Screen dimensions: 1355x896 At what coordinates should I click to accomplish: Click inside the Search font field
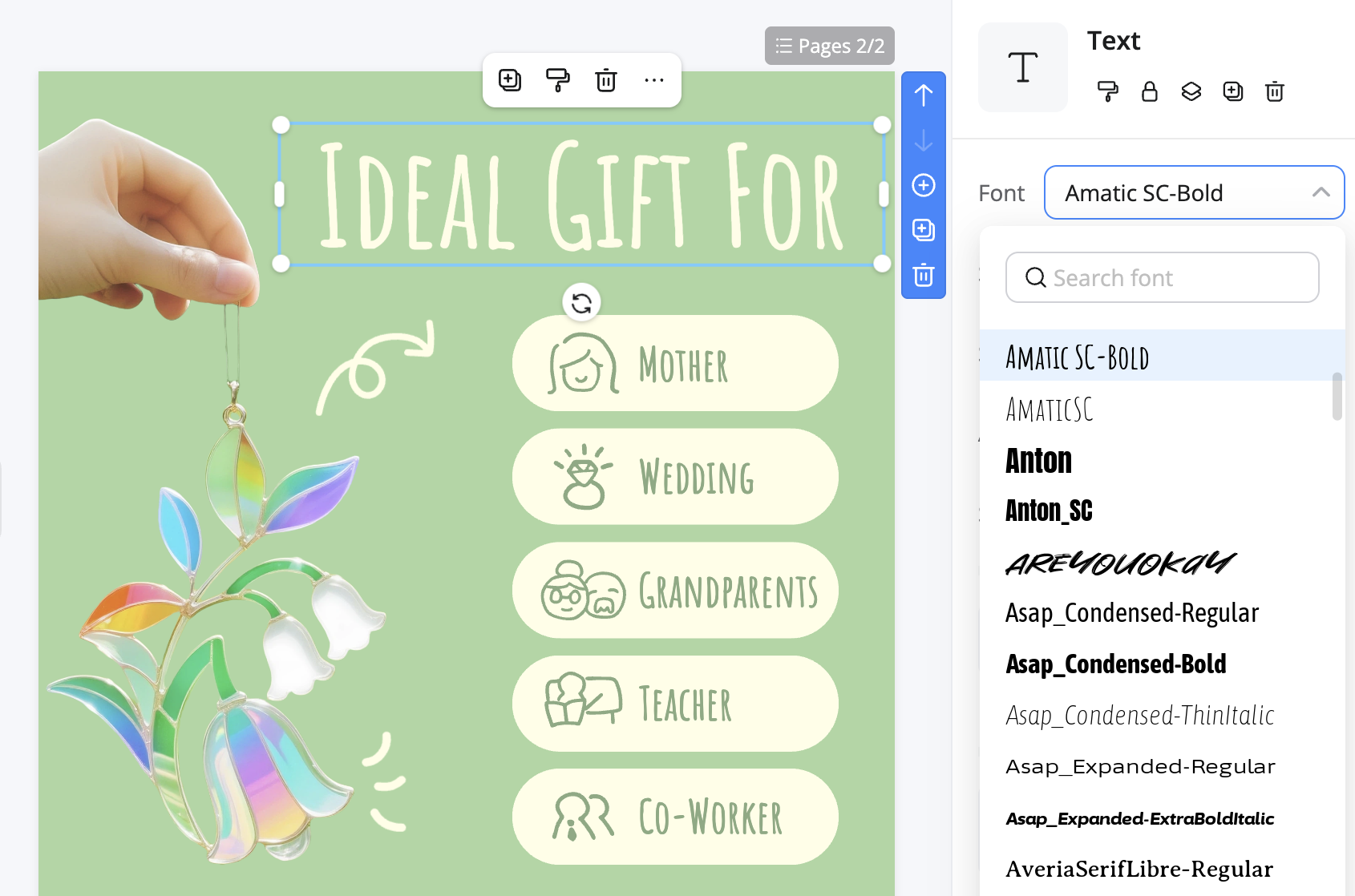[1163, 277]
